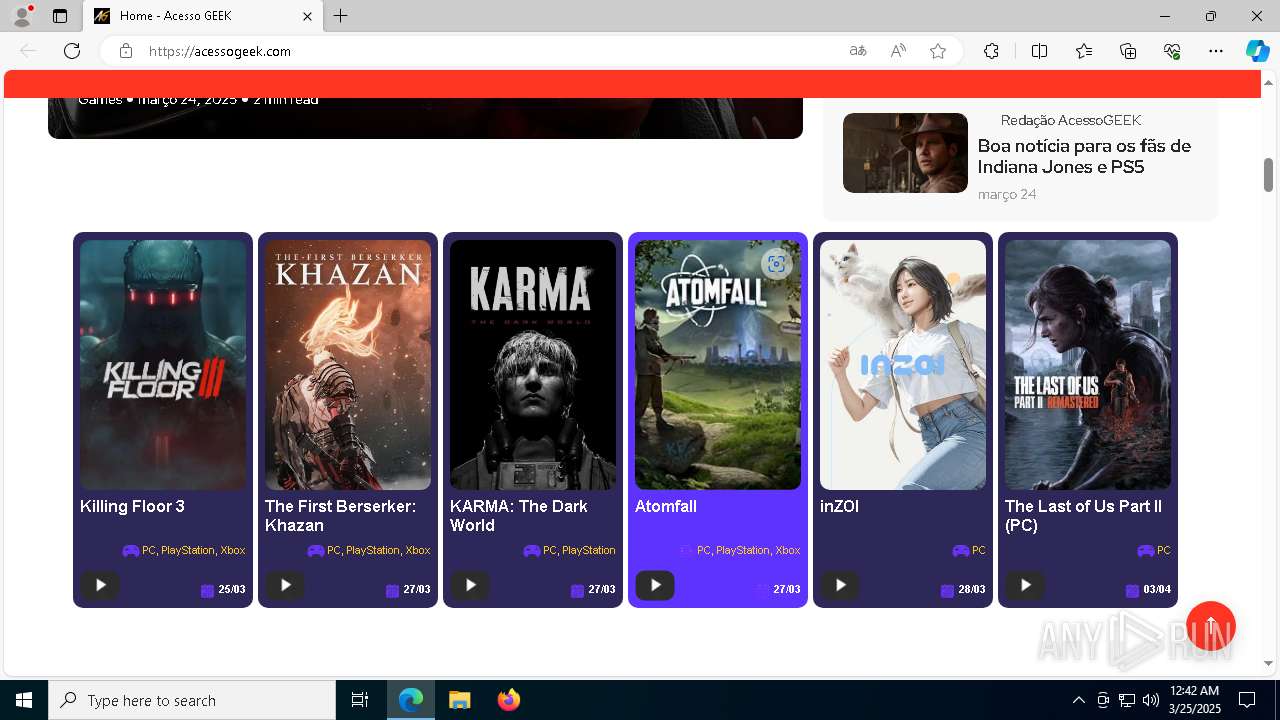This screenshot has width=1280, height=720.
Task: Close the Home - Acesso GEEK tab
Action: [x=308, y=16]
